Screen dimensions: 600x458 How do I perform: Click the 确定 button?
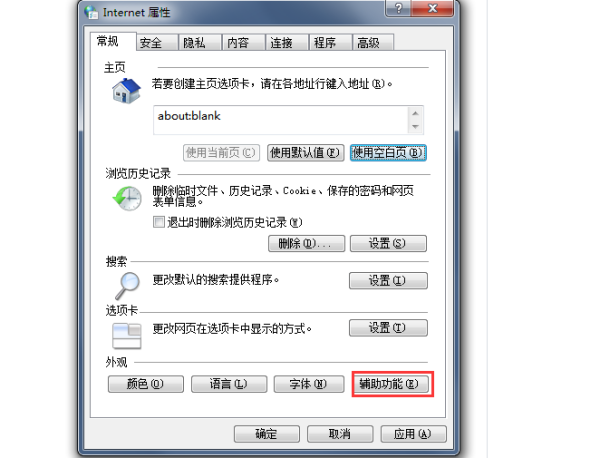coord(267,434)
